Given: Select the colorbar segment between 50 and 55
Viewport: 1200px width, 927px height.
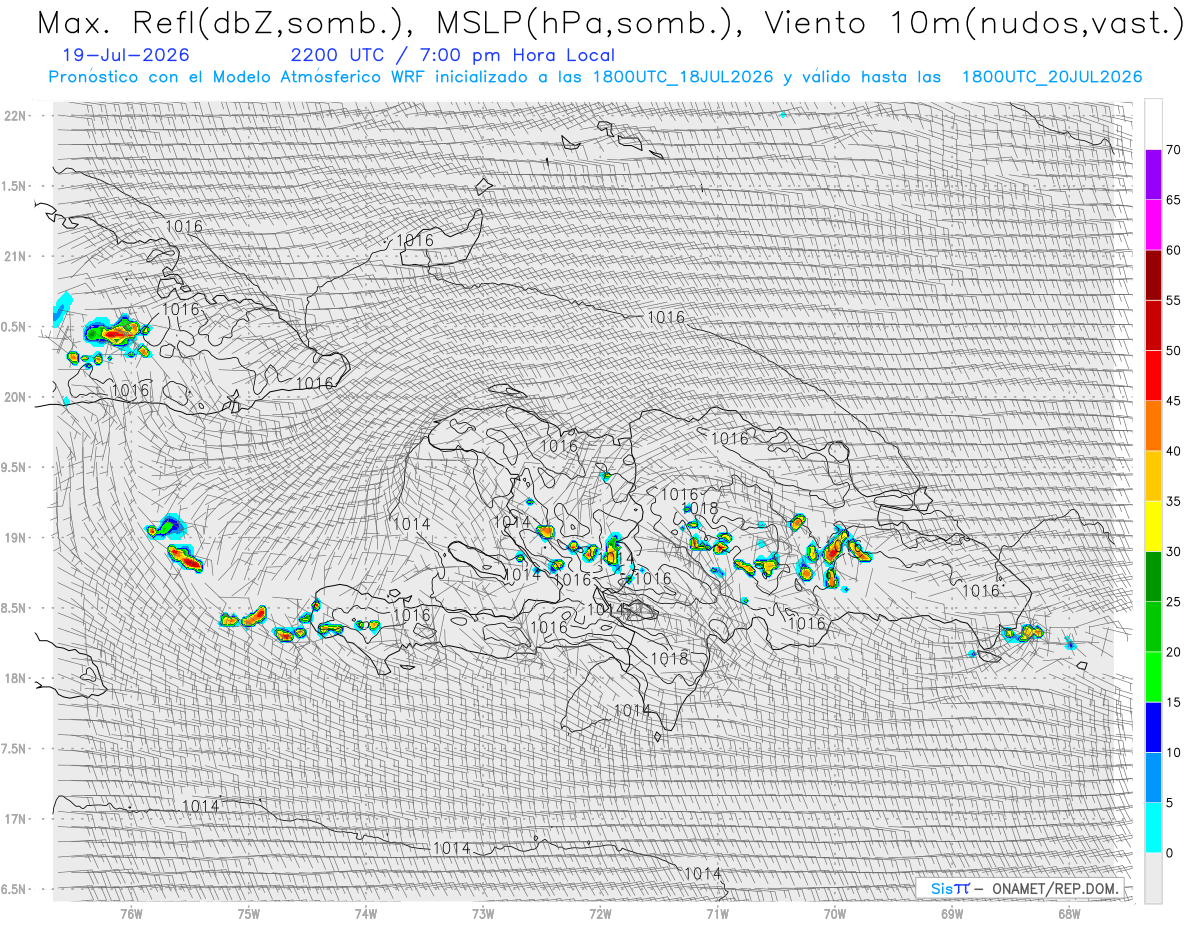Looking at the screenshot, I should [x=1153, y=325].
